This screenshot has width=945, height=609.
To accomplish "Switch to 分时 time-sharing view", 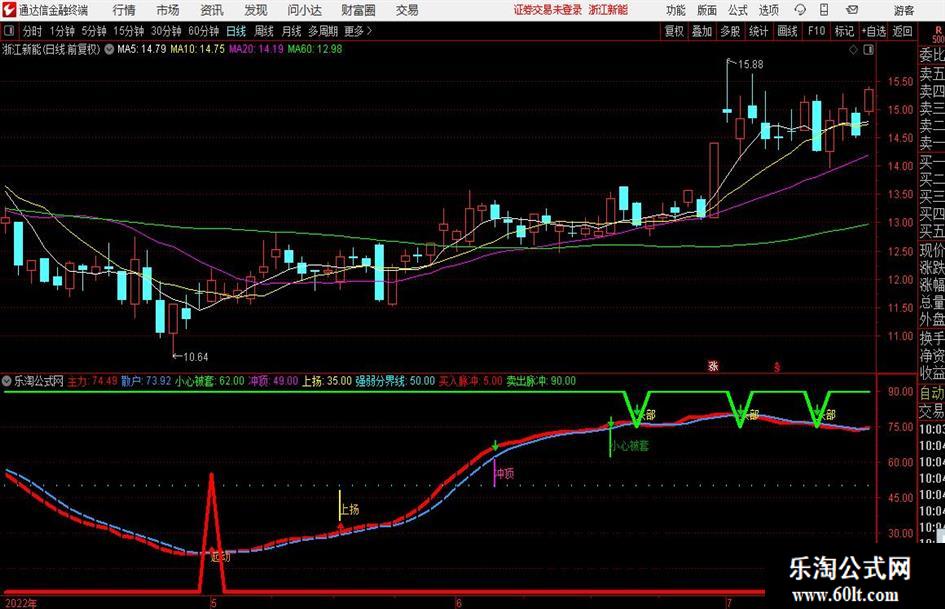I will click(x=33, y=31).
